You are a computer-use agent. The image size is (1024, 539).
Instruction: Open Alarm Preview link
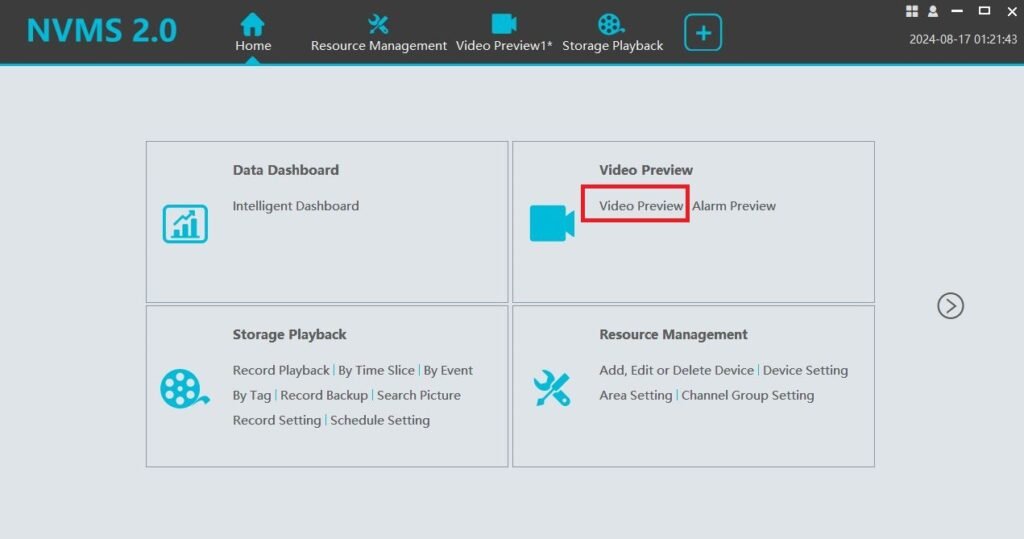pos(734,206)
